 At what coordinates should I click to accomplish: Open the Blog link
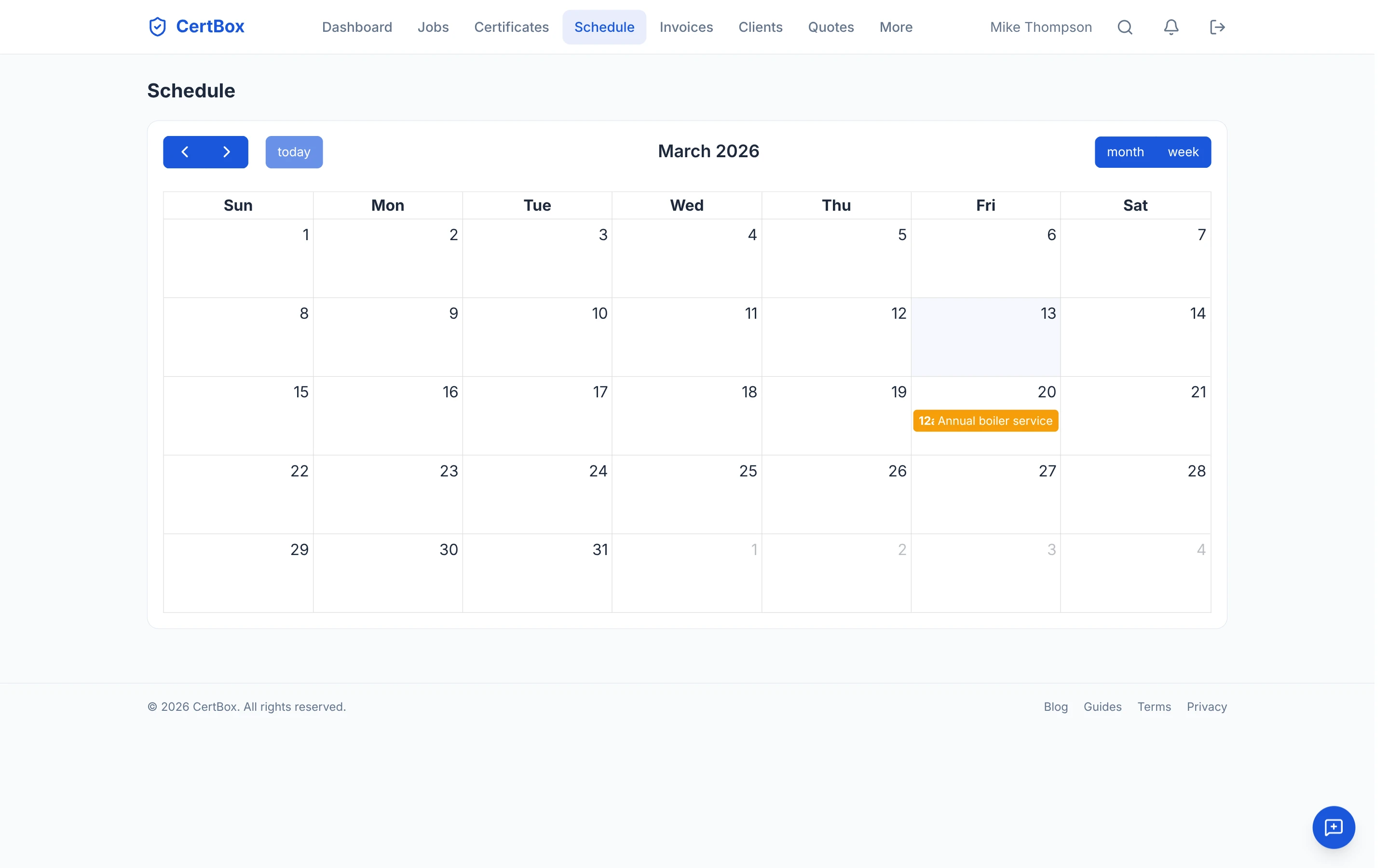pyautogui.click(x=1056, y=706)
